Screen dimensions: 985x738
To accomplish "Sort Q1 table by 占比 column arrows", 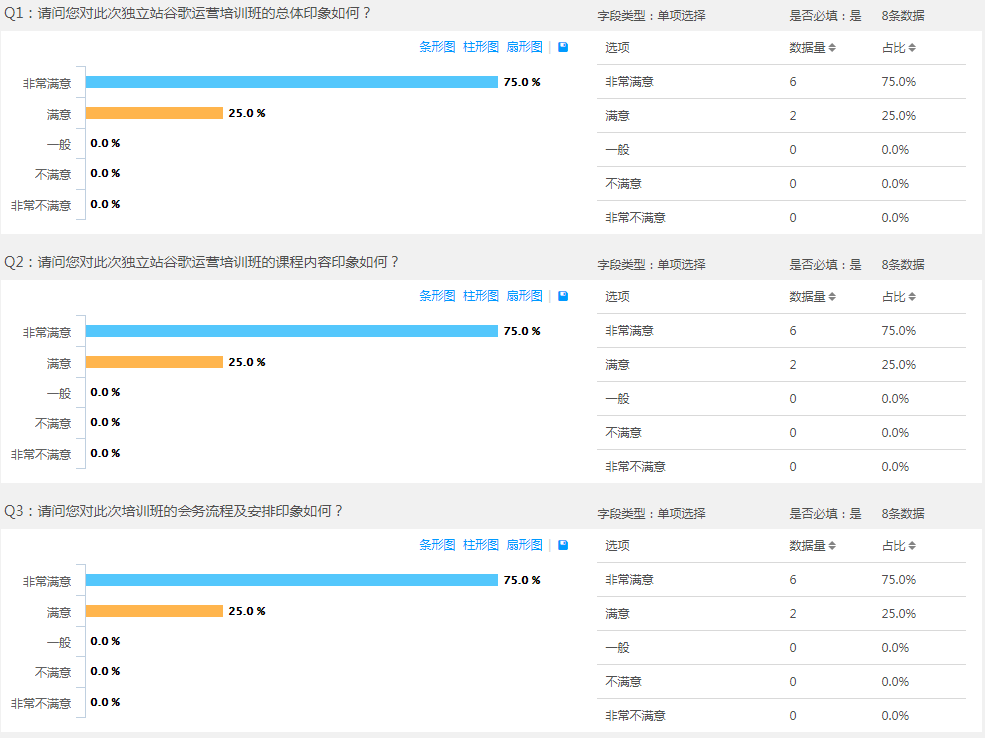I will click(912, 48).
